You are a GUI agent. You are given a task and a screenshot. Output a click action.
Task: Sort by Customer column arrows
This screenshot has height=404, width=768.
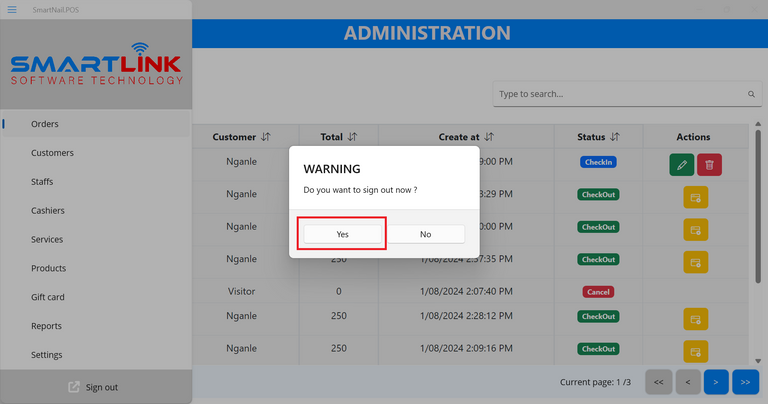pyautogui.click(x=265, y=137)
